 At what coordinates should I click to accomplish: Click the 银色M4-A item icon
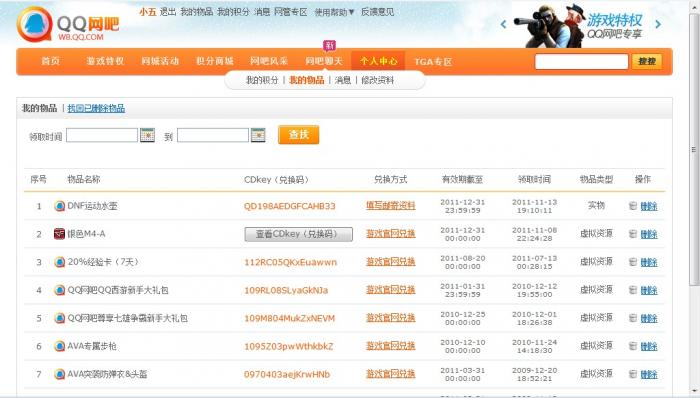click(59, 234)
